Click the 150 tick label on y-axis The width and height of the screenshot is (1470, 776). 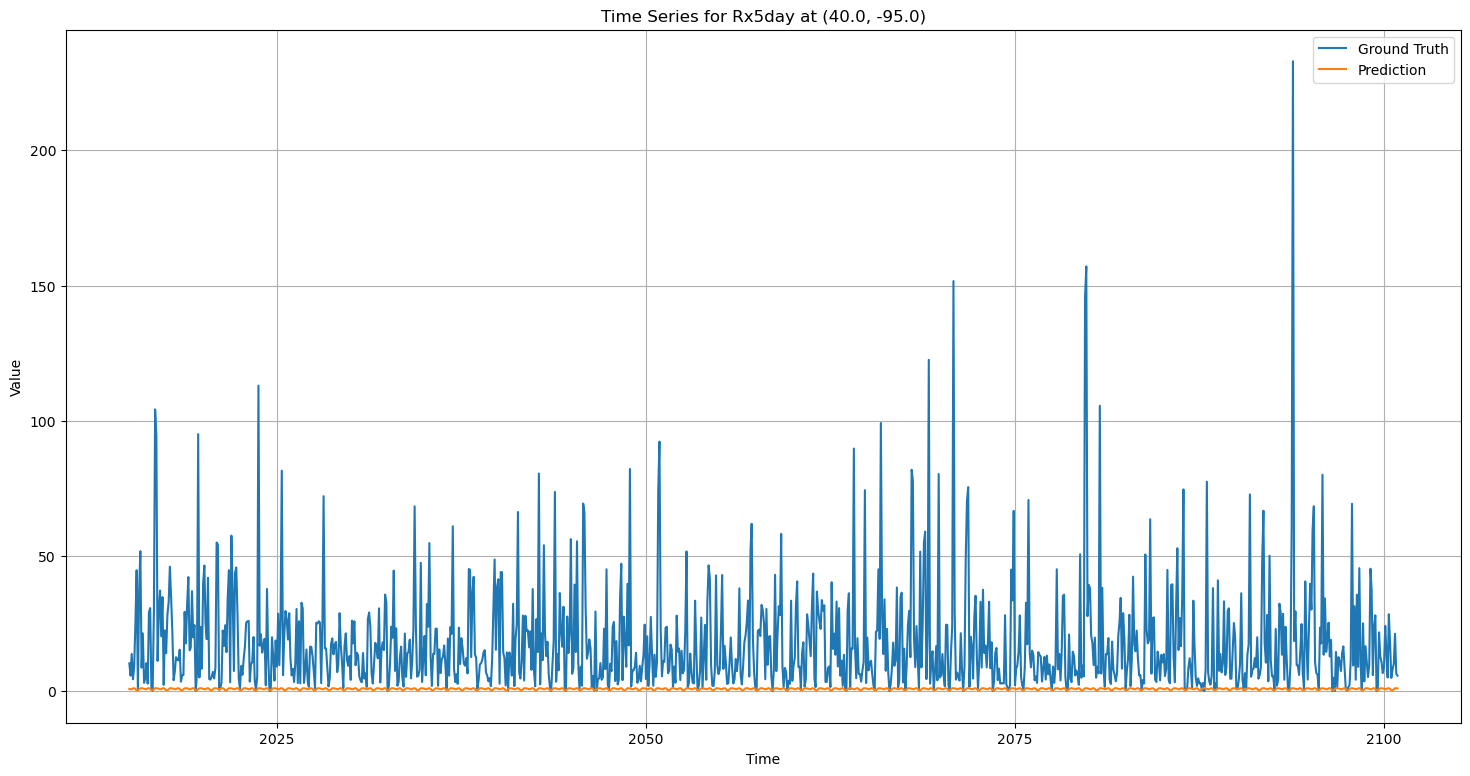[46, 286]
